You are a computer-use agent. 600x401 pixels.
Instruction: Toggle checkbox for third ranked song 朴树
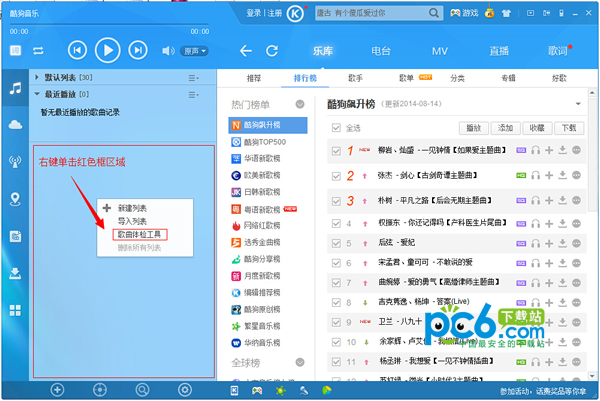[x=336, y=201]
